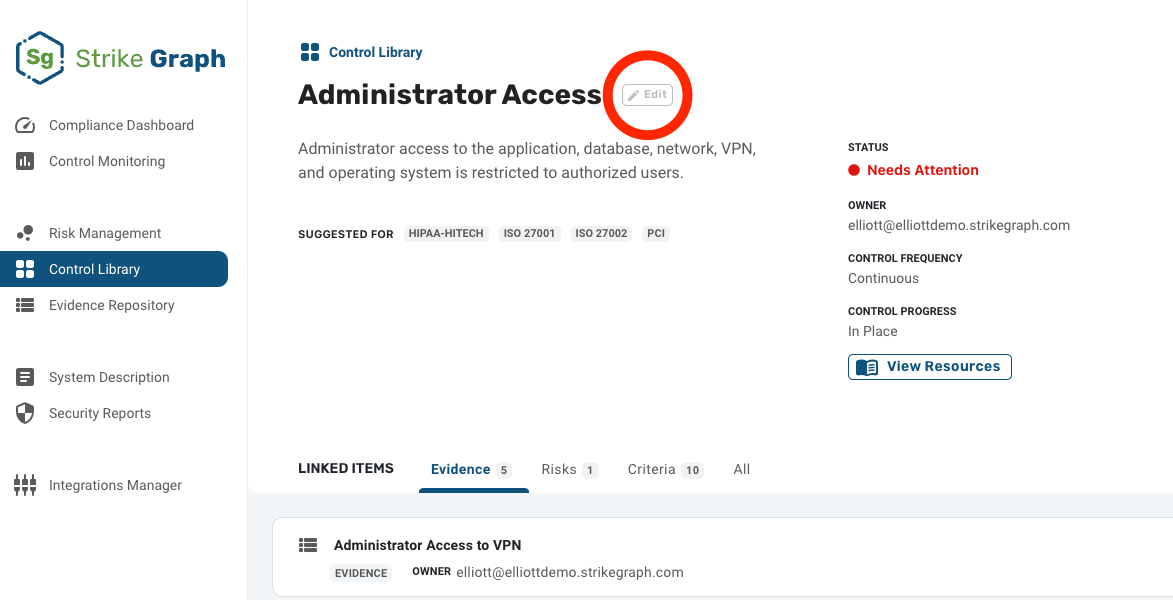Switch to the Risks tab
The image size is (1173, 600).
(x=569, y=470)
